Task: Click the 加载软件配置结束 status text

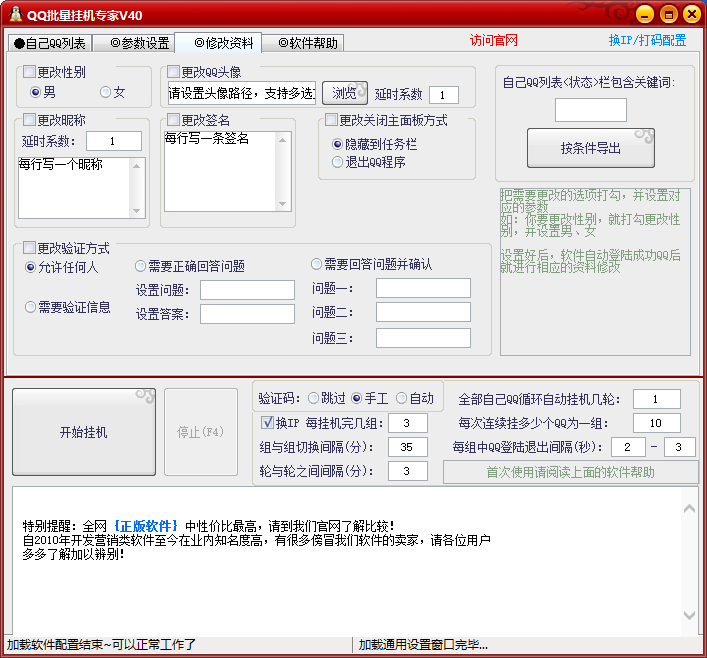Action: tap(101, 644)
